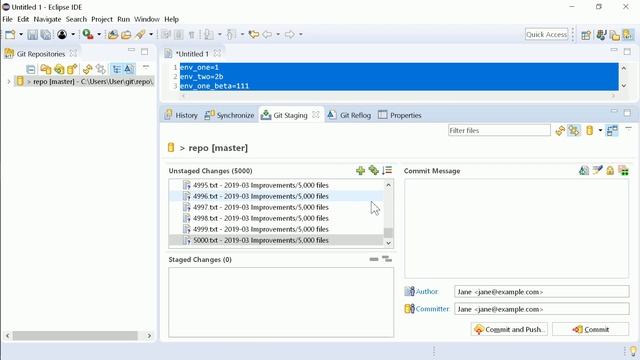This screenshot has height=360, width=640.
Task: Click the green Run with red toolbox icon
Action: tap(88, 35)
